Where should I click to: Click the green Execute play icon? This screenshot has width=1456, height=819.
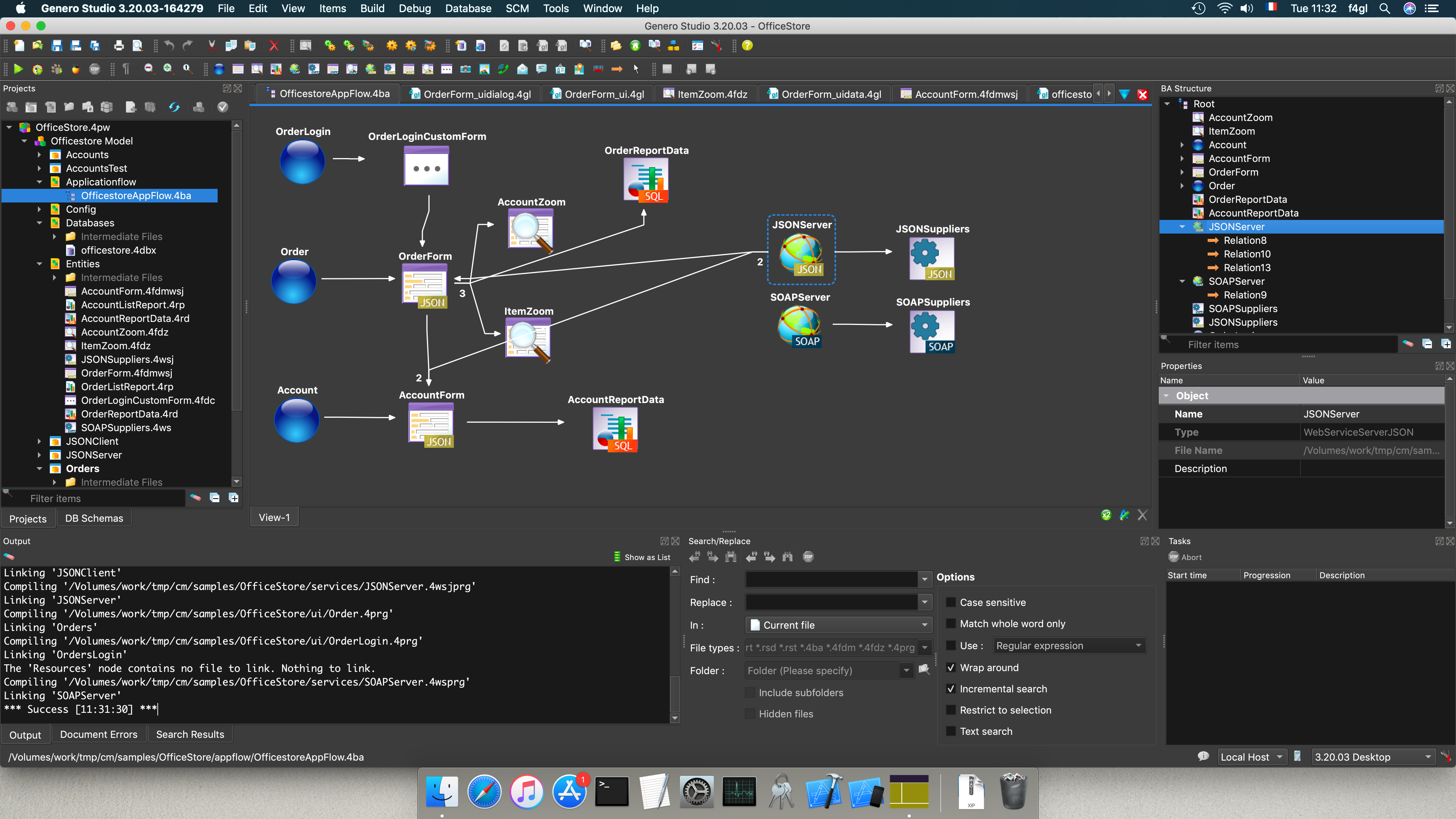(x=18, y=69)
